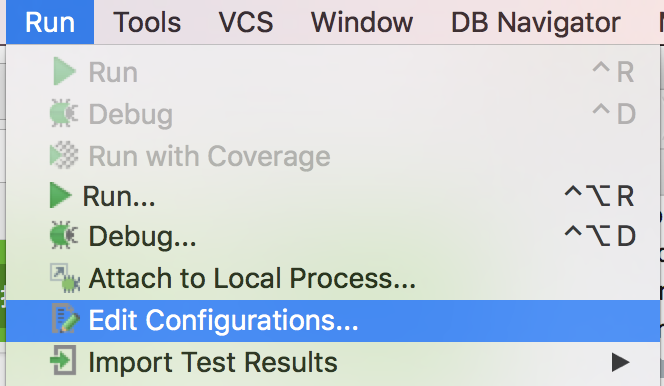The width and height of the screenshot is (664, 386).
Task: Click the Run with Coverage shield icon
Action: point(64,155)
